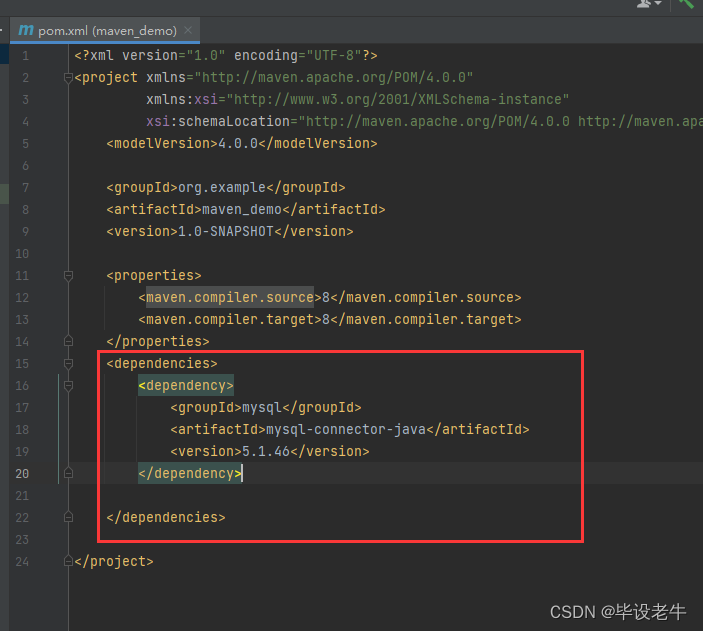Place cursor in the XML declaration on line 1

tap(226, 56)
